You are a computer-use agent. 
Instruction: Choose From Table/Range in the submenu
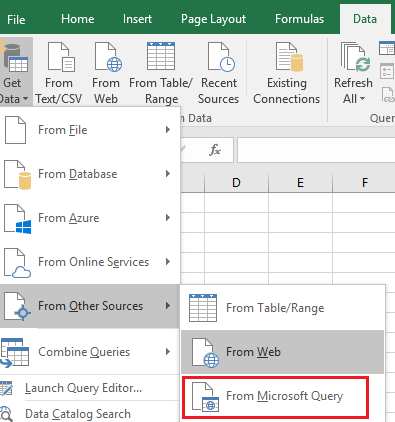click(x=283, y=308)
